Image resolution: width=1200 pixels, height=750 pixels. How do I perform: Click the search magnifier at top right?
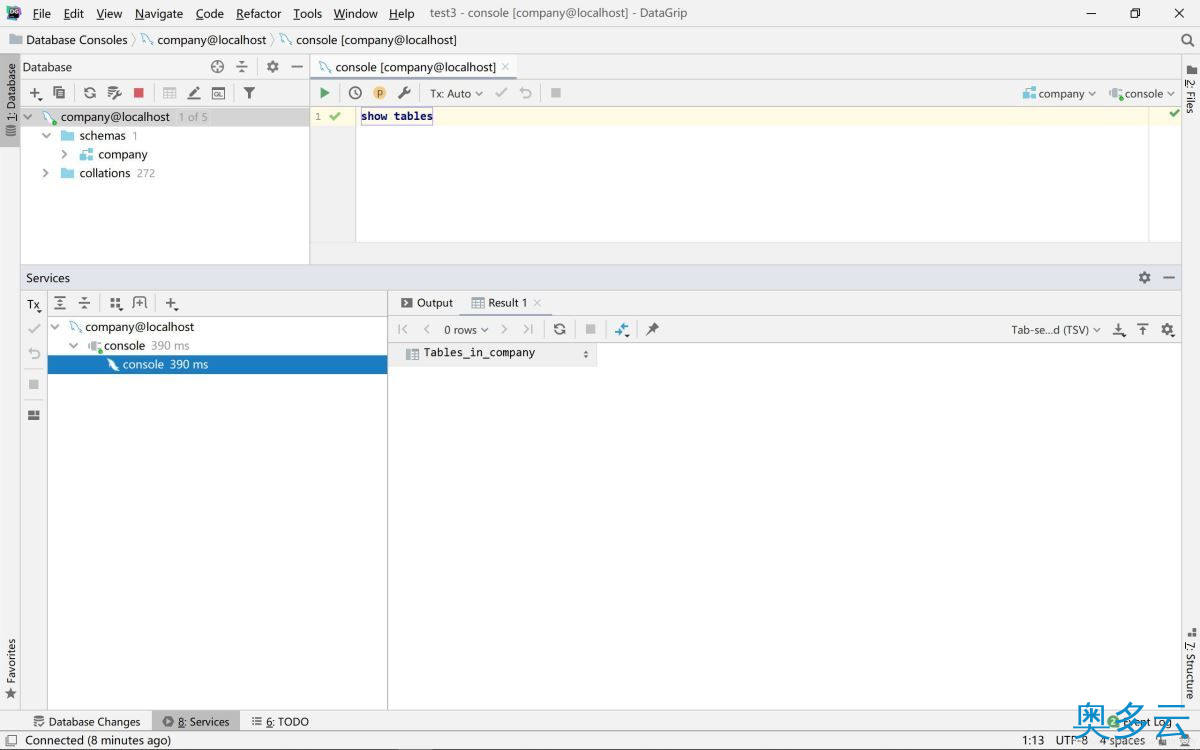click(x=1188, y=40)
